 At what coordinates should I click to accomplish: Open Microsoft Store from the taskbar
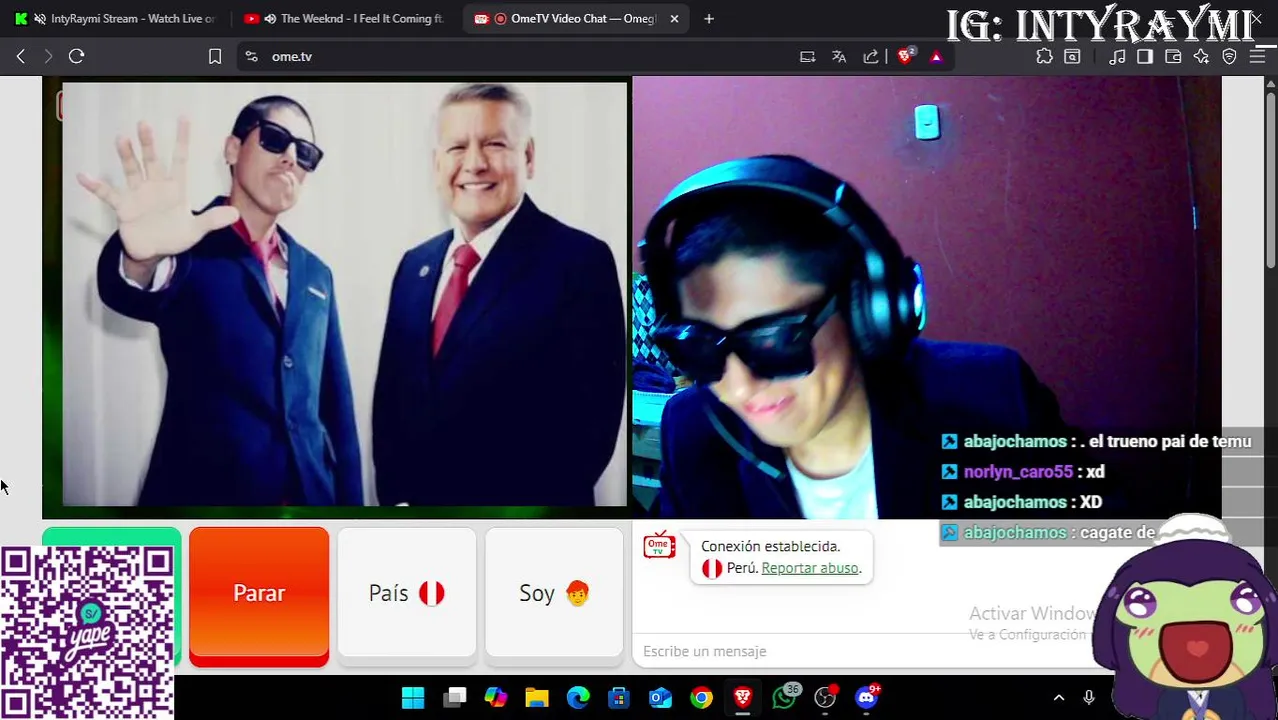tap(619, 698)
